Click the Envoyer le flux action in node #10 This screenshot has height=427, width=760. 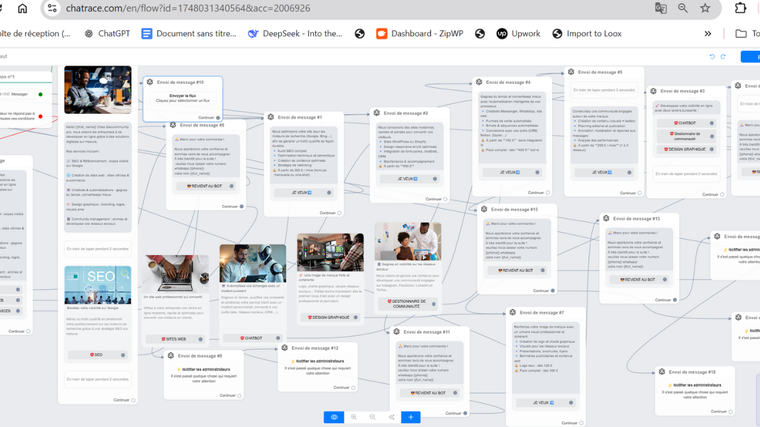[x=182, y=96]
